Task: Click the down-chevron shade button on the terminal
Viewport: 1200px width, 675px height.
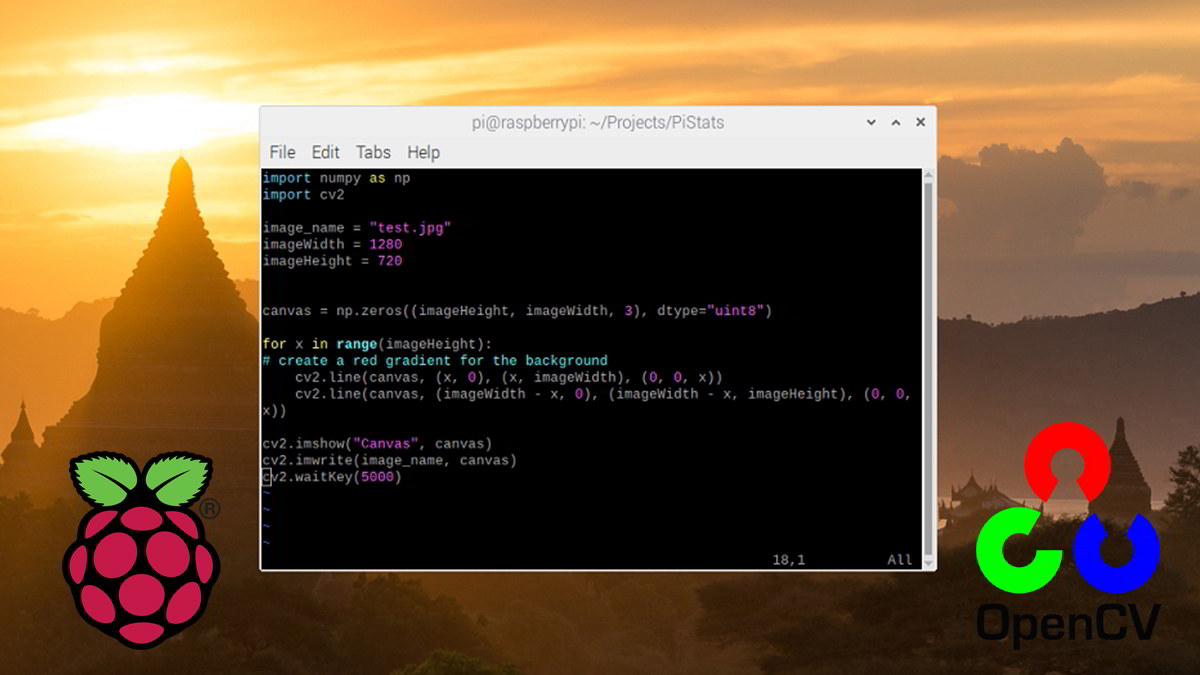Action: click(x=870, y=121)
